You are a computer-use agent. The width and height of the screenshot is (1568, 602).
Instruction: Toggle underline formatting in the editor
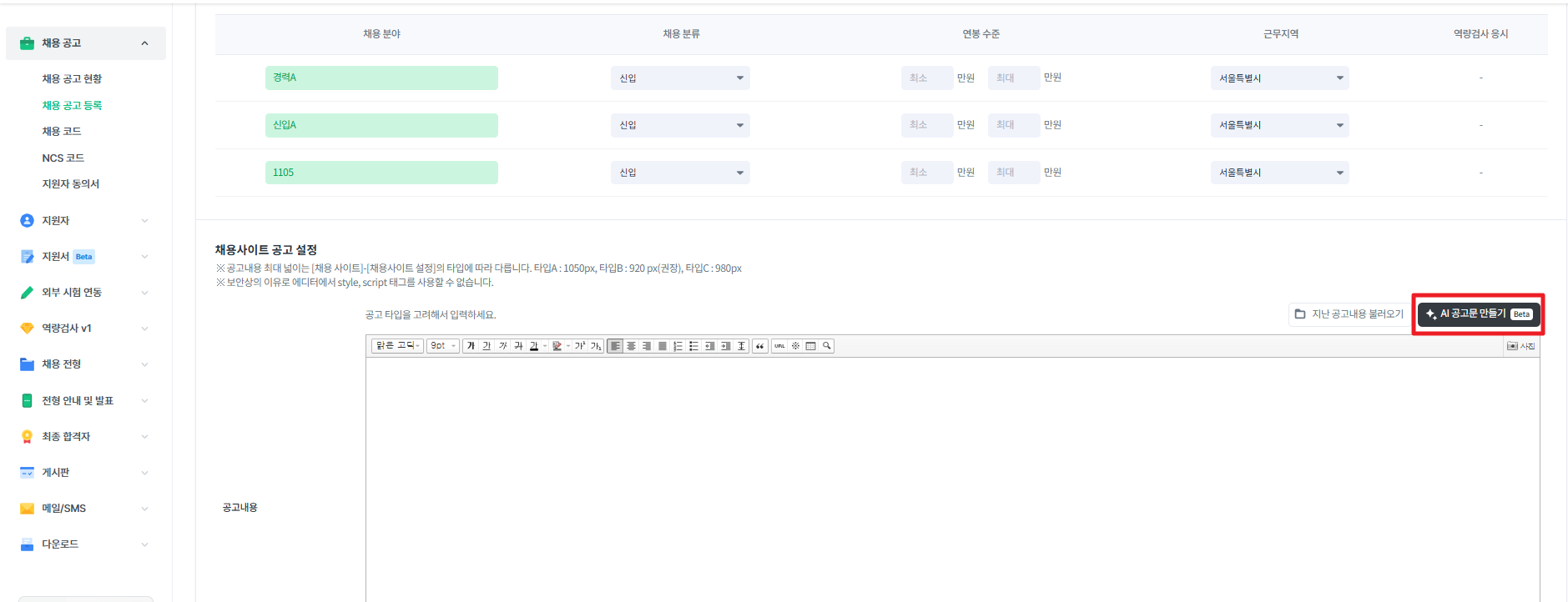pos(487,346)
